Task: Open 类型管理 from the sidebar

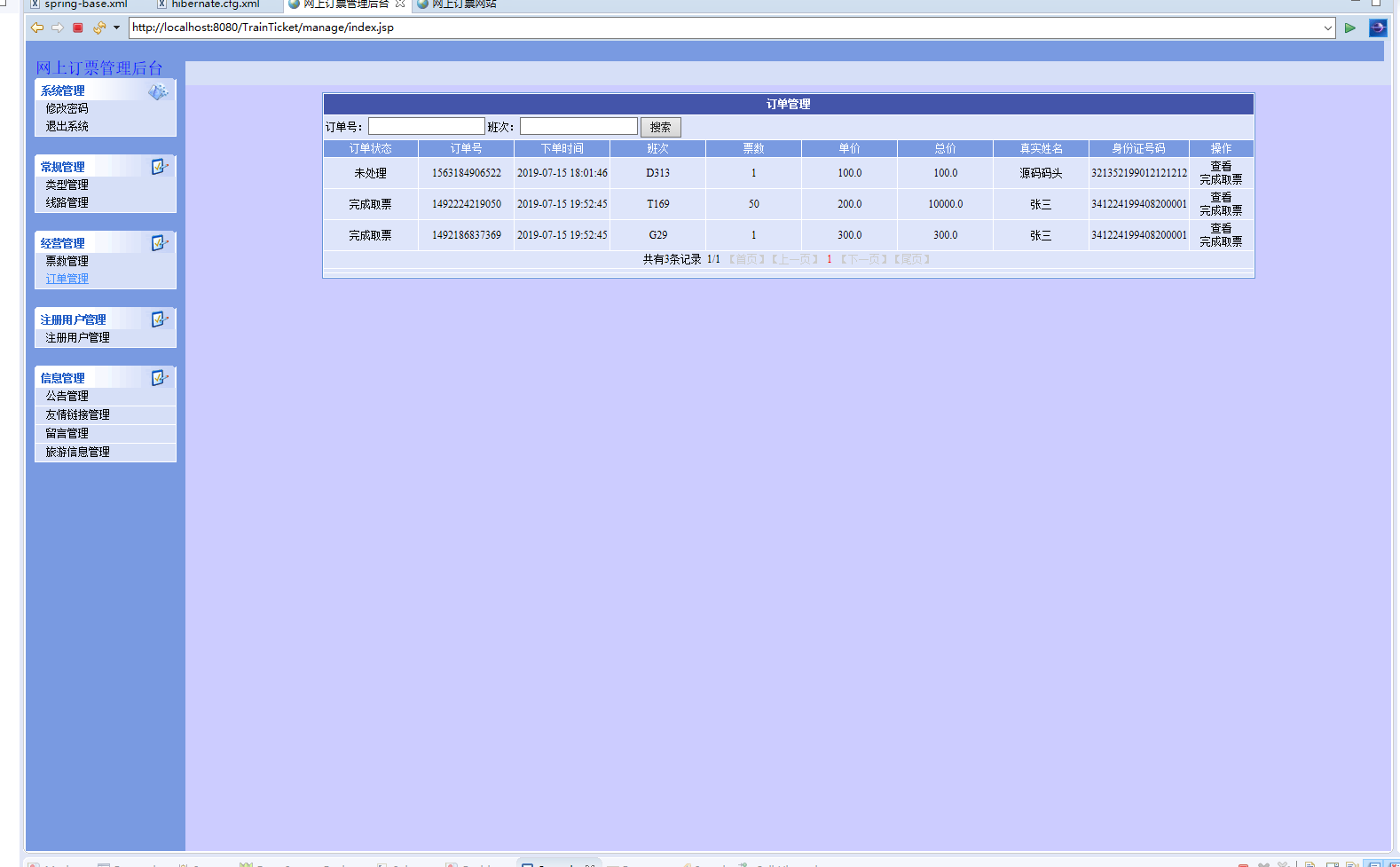Action: point(67,185)
